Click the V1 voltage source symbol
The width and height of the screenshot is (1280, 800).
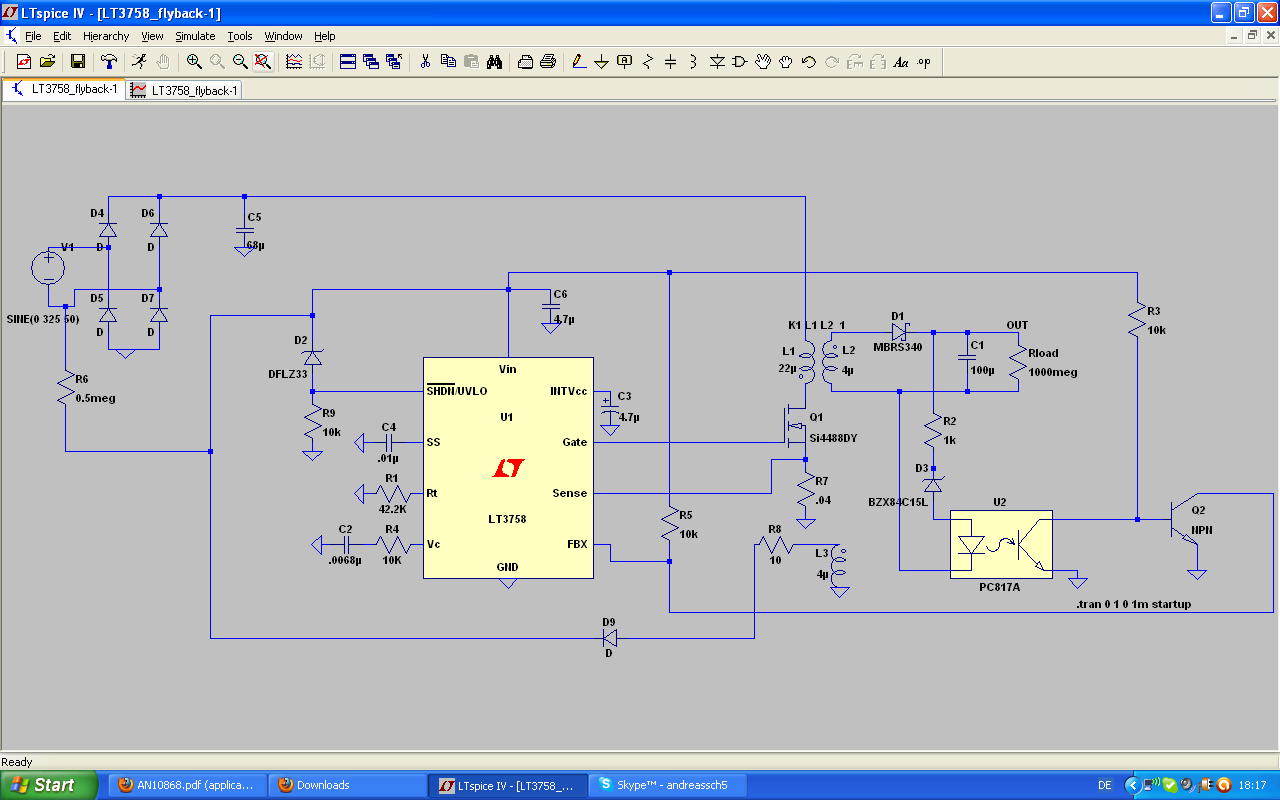point(48,268)
